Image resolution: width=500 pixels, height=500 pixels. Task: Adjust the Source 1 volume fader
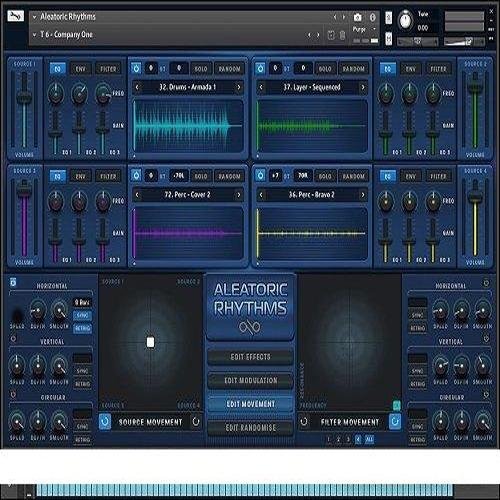coord(24,99)
